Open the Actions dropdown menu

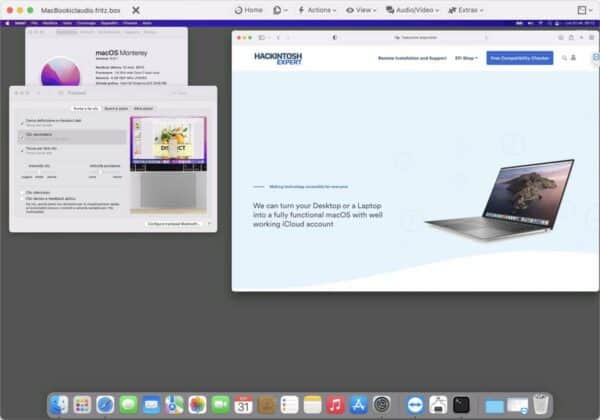[317, 10]
